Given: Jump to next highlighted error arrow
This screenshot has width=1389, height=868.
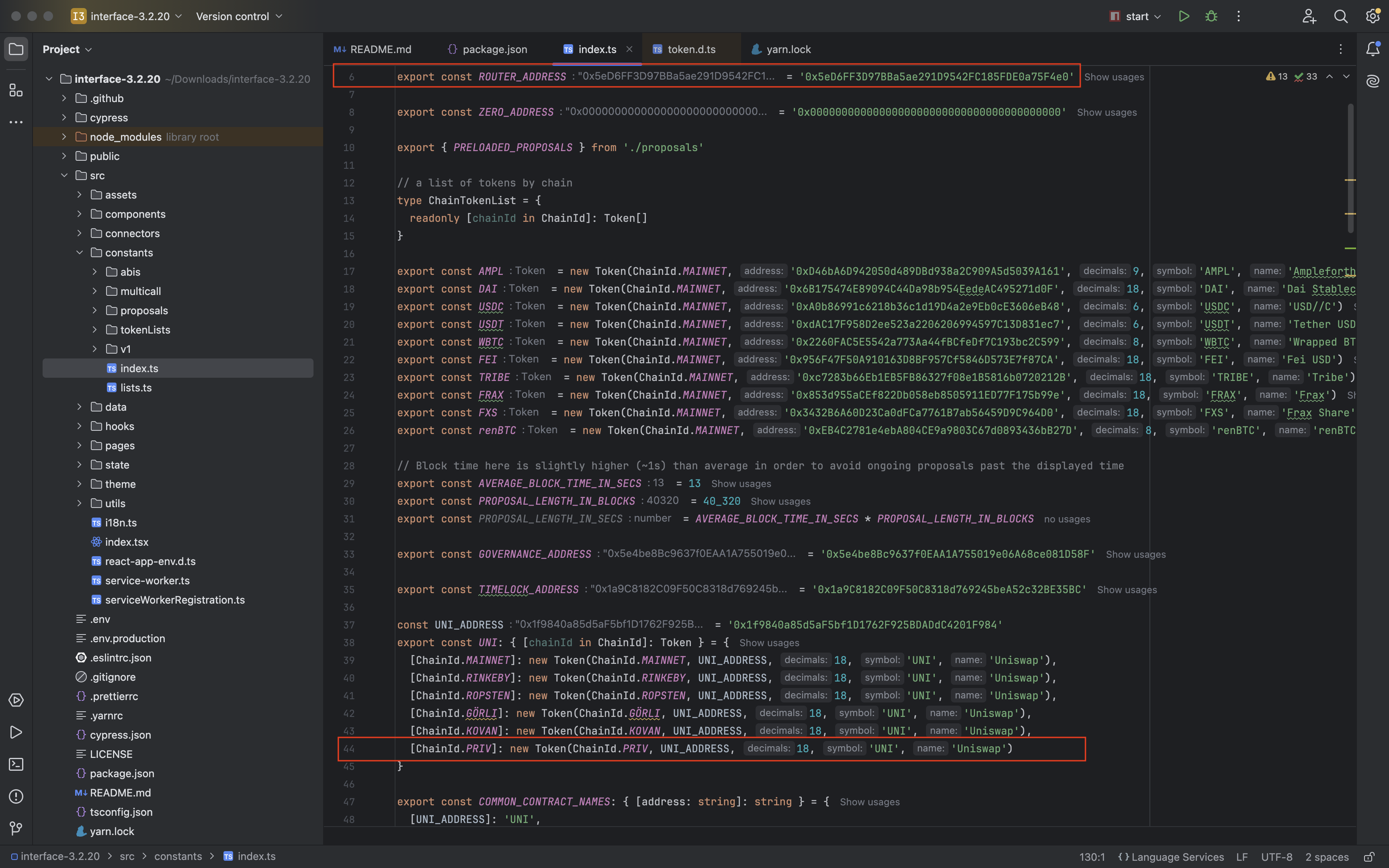Looking at the screenshot, I should (x=1346, y=76).
